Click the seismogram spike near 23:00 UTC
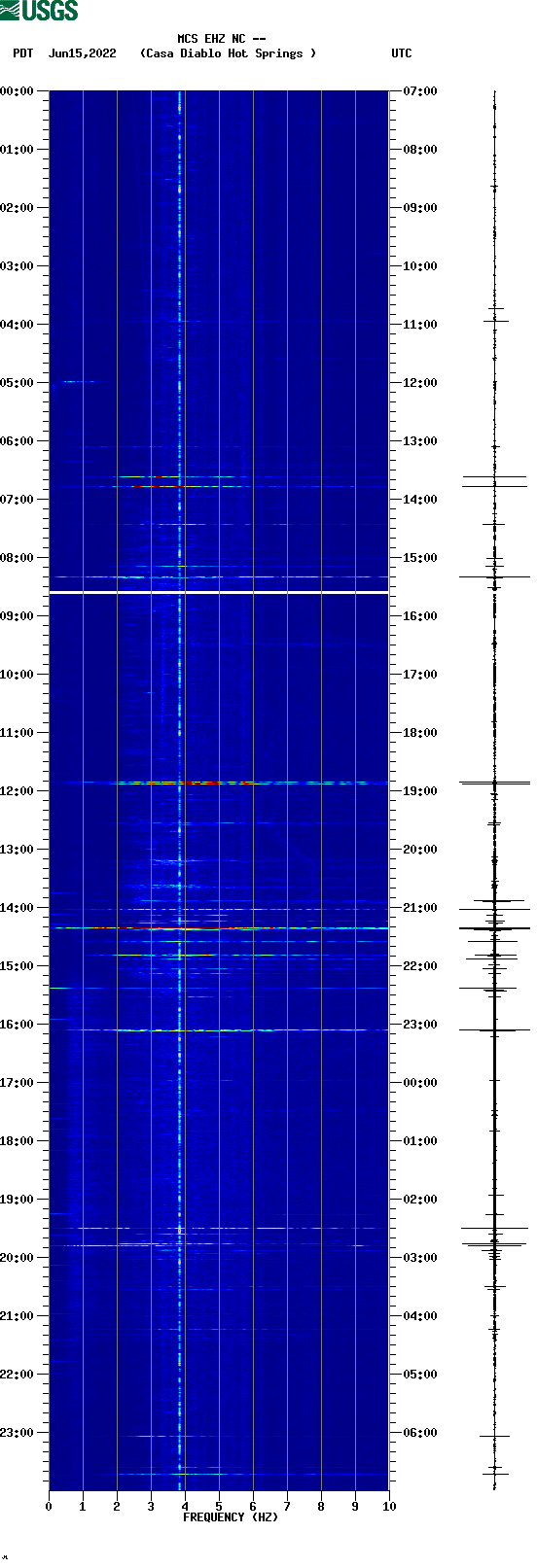This screenshot has height=1568, width=537. click(494, 1029)
